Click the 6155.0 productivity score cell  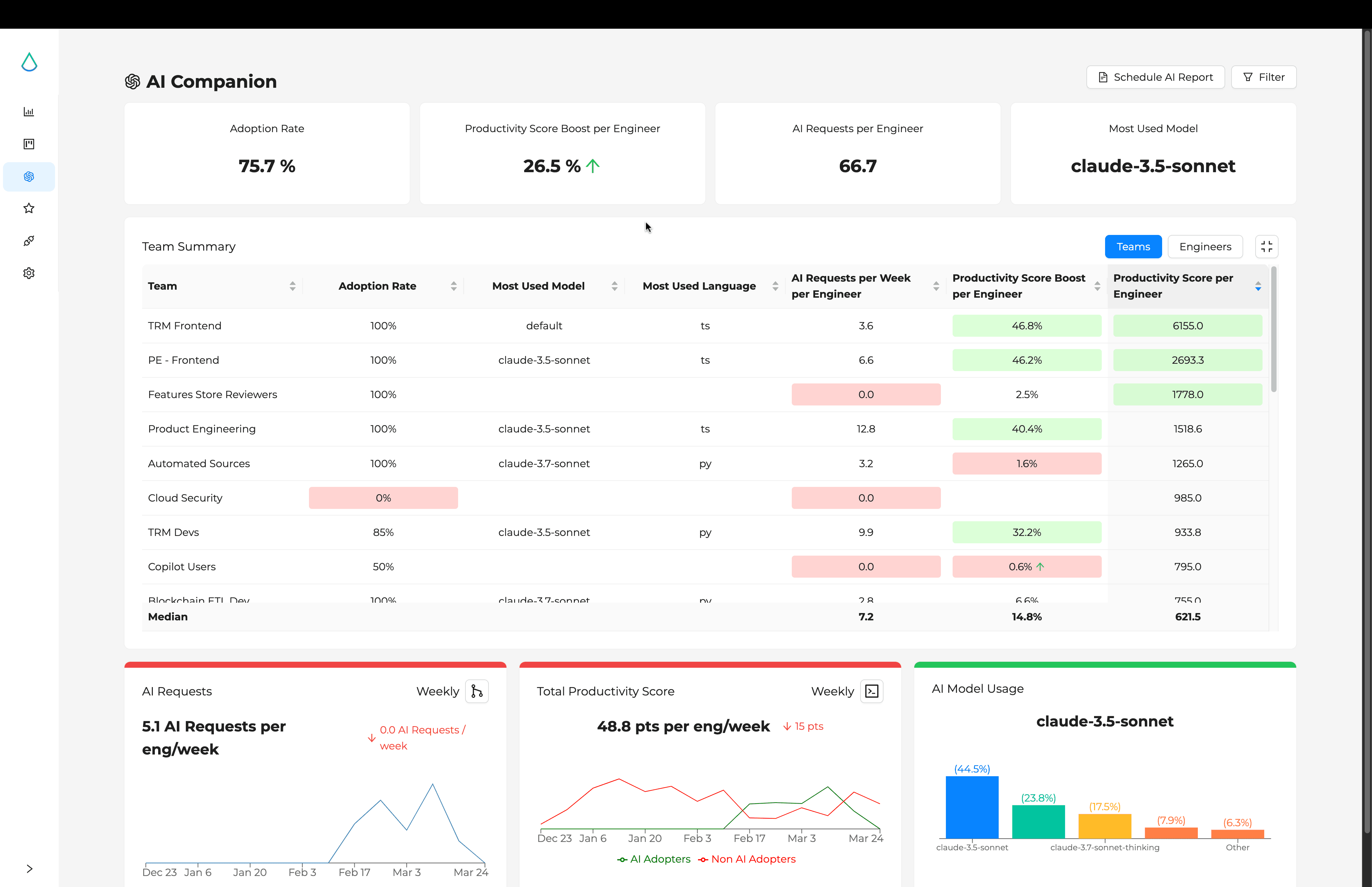click(x=1188, y=326)
